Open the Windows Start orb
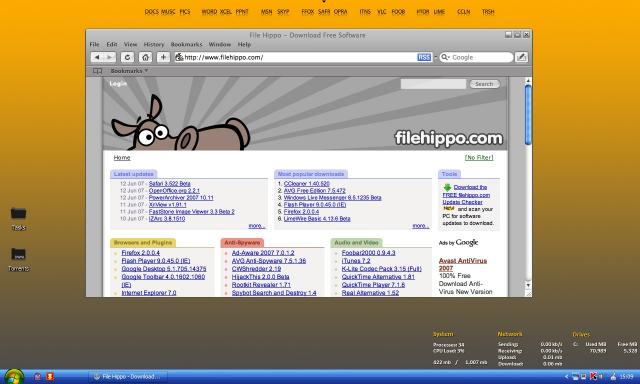640x384 pixels. (x=13, y=377)
